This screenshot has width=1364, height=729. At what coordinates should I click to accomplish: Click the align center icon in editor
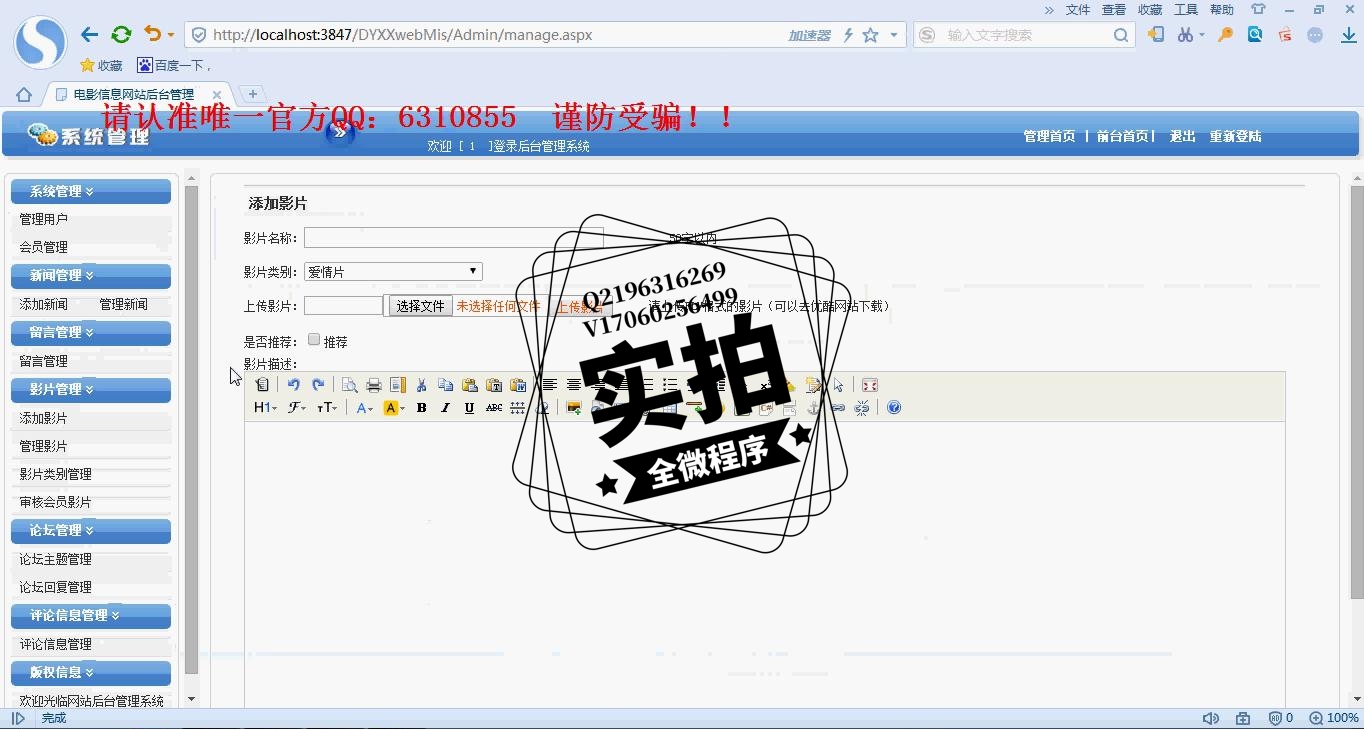pos(574,385)
